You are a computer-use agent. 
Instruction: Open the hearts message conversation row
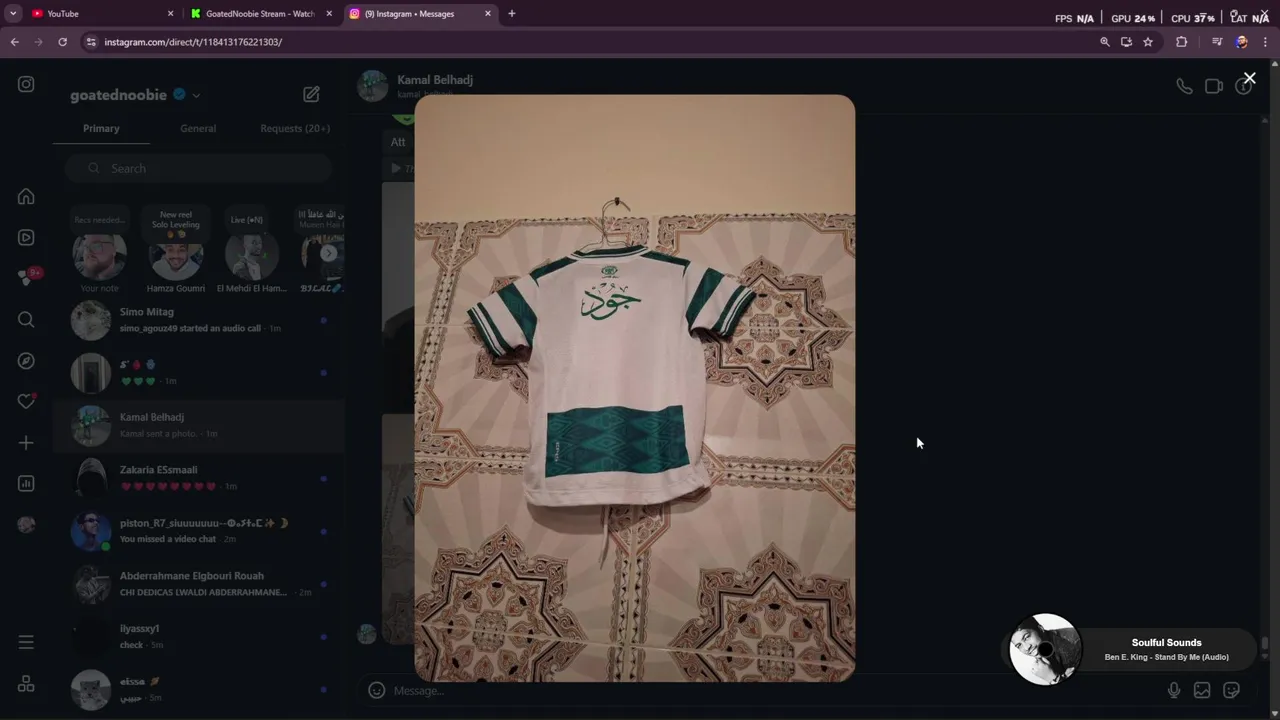[x=198, y=373]
